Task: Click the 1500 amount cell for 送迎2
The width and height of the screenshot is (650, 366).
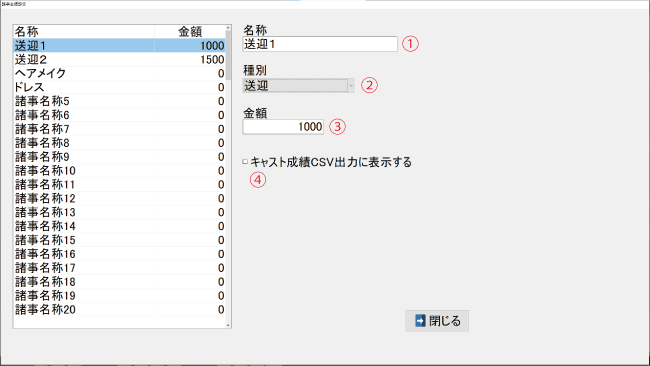Action: click(x=190, y=59)
